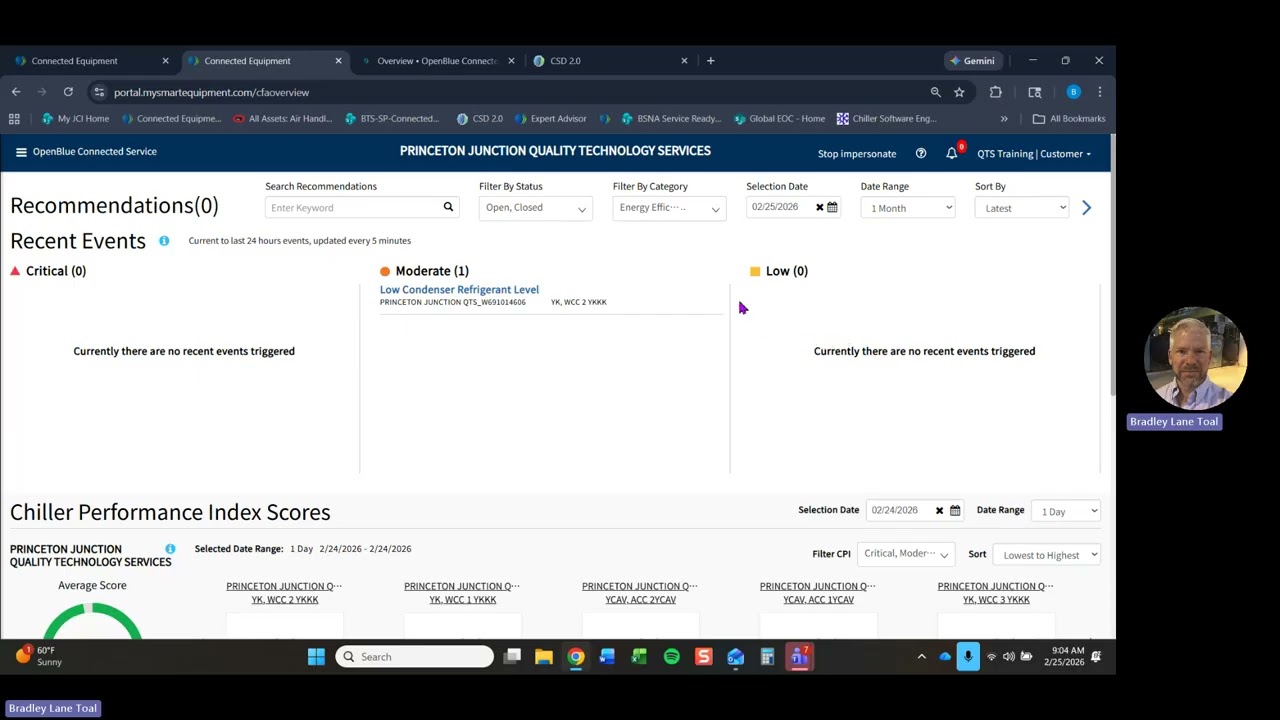Open calendar for Recommendations selection date
Viewport: 1280px width, 720px height.
[832, 207]
